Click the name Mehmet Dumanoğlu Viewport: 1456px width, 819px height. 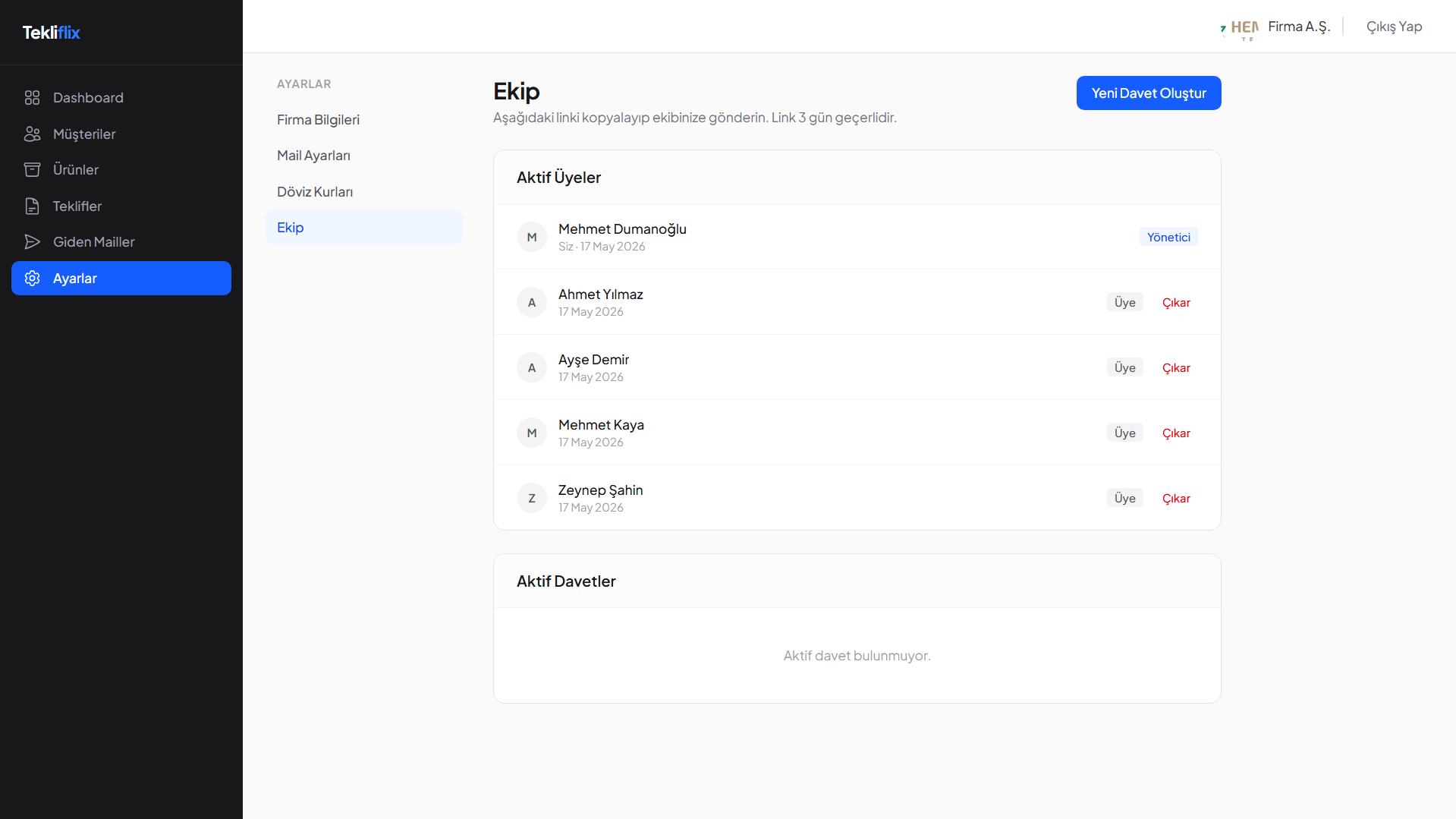622,229
